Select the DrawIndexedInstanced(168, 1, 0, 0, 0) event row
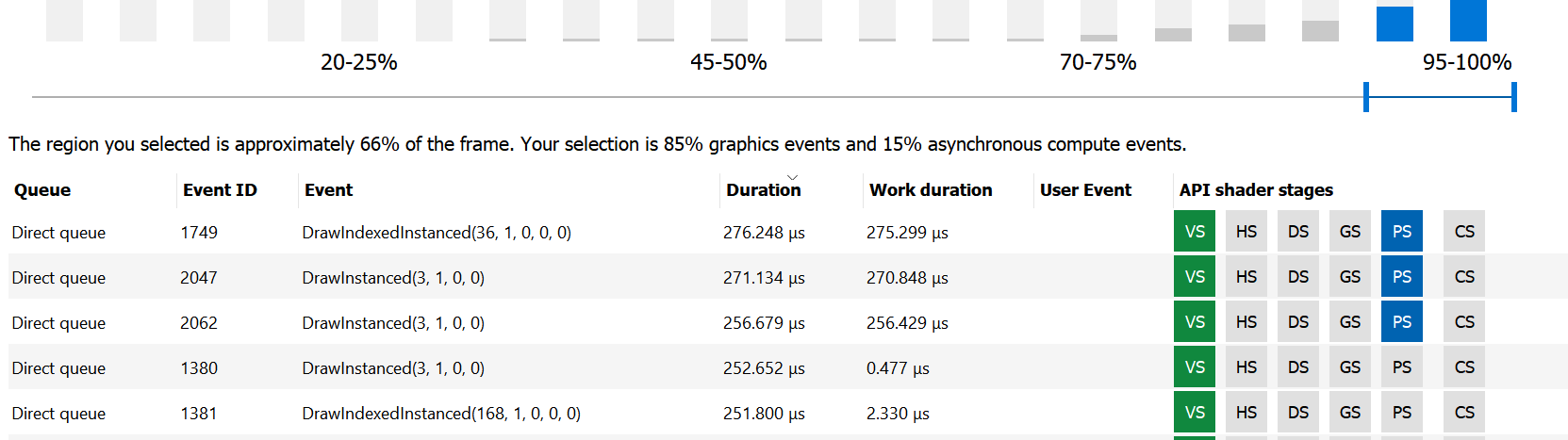This screenshot has height=440, width=1568. pos(440,414)
